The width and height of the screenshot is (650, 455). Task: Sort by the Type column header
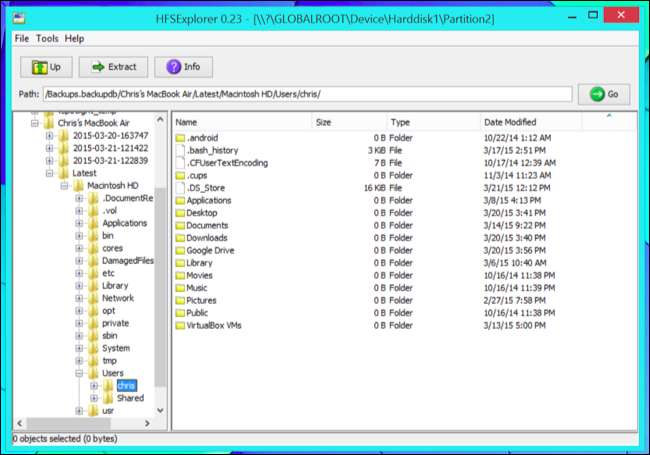tap(434, 122)
